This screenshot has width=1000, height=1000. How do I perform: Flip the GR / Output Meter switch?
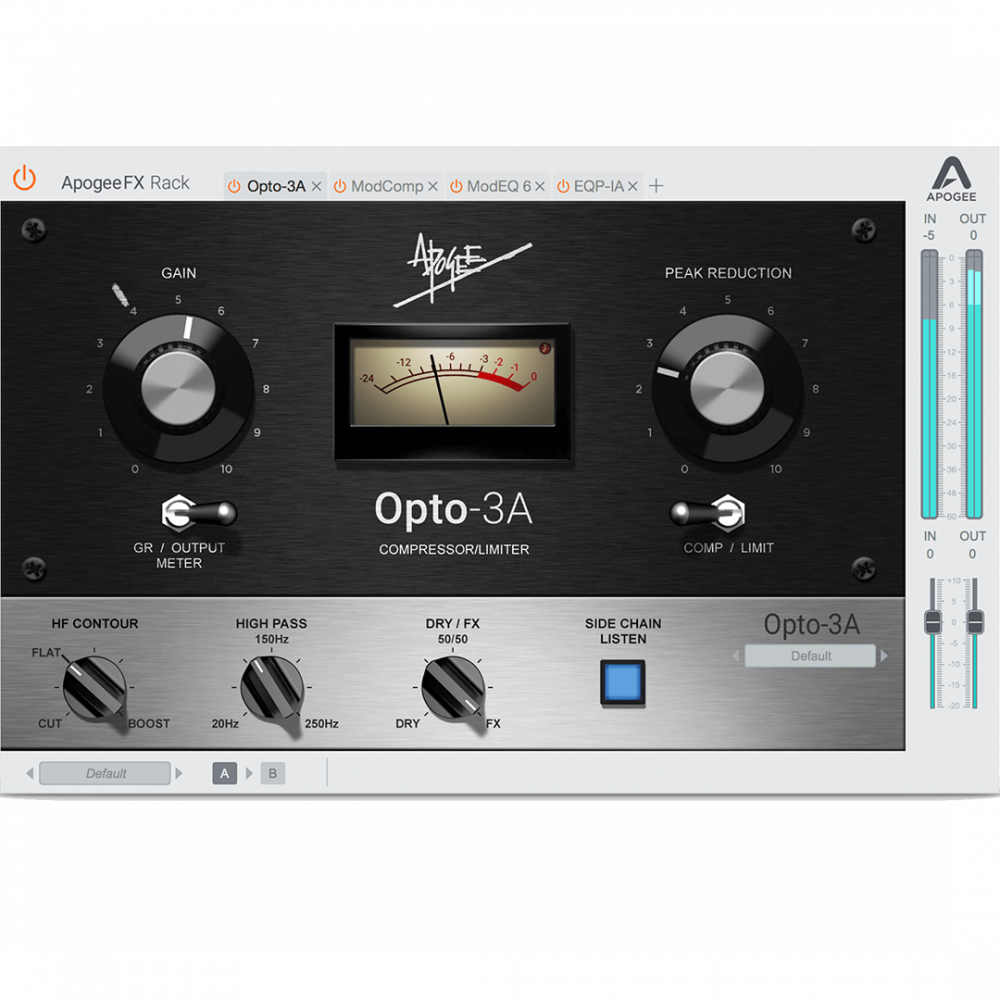pyautogui.click(x=196, y=513)
